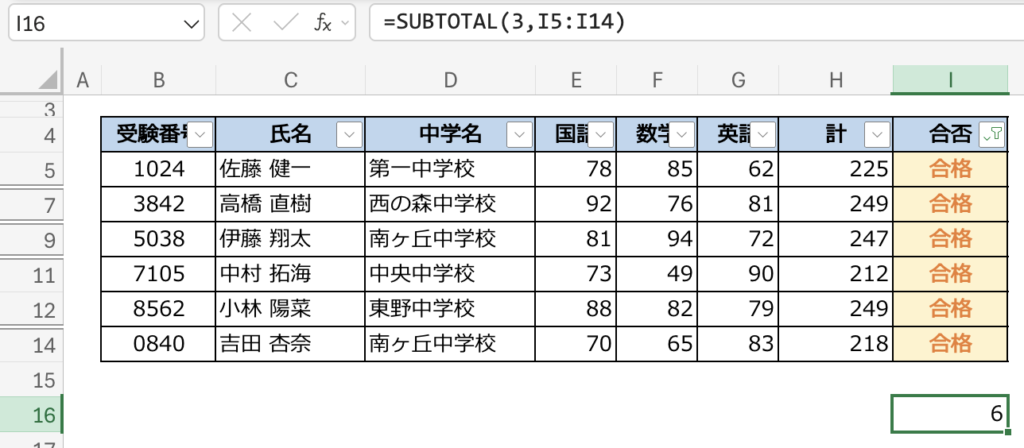
Task: Open the 英語 column filter dropdown
Action: click(764, 135)
